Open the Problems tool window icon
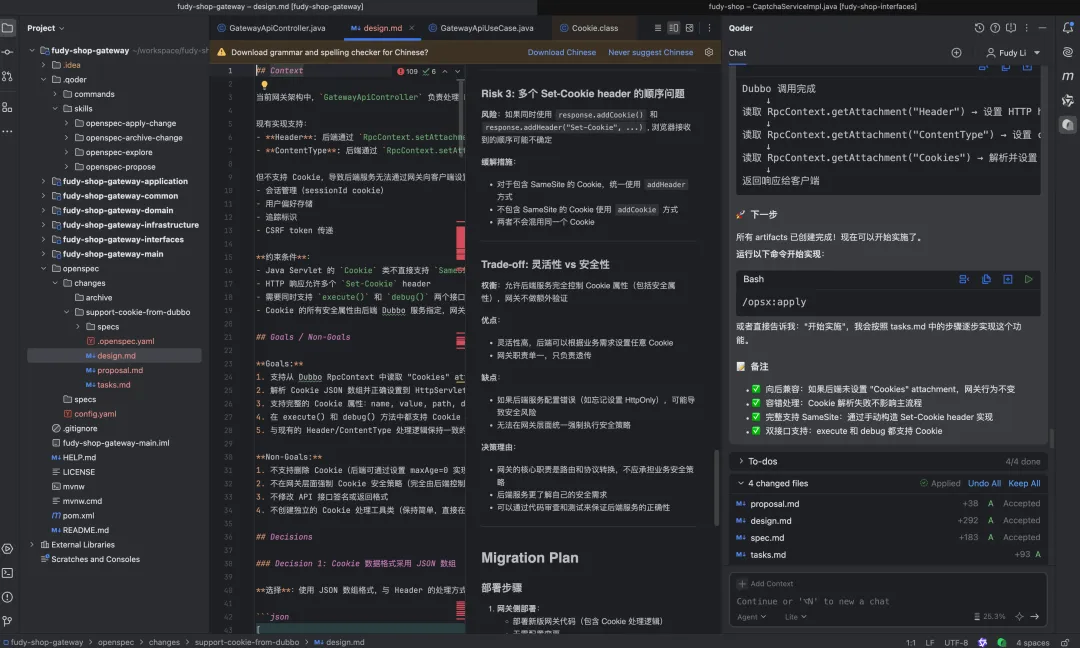Image resolution: width=1080 pixels, height=648 pixels. click(8, 597)
